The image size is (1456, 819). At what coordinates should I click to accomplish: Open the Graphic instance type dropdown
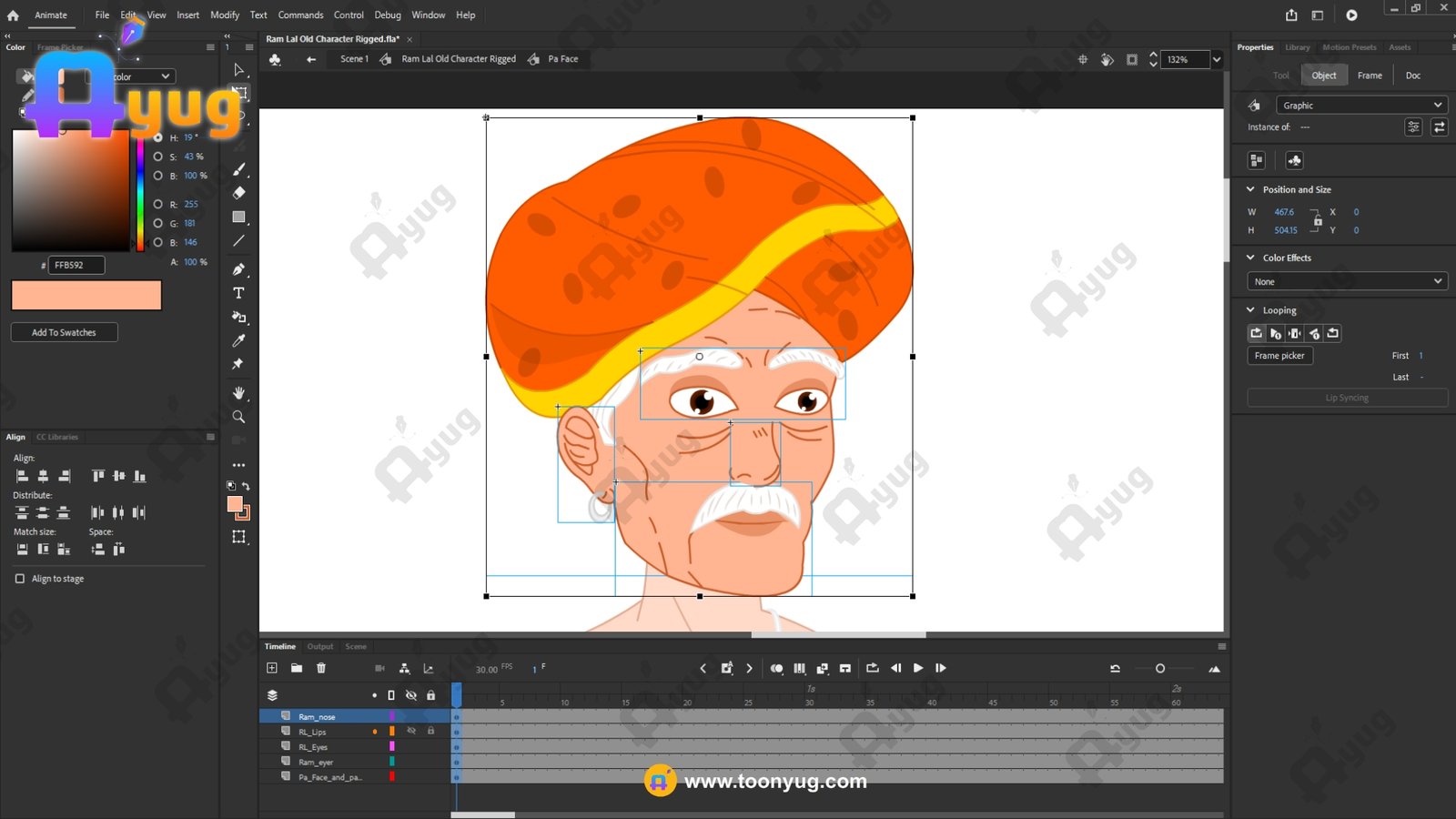1360,106
